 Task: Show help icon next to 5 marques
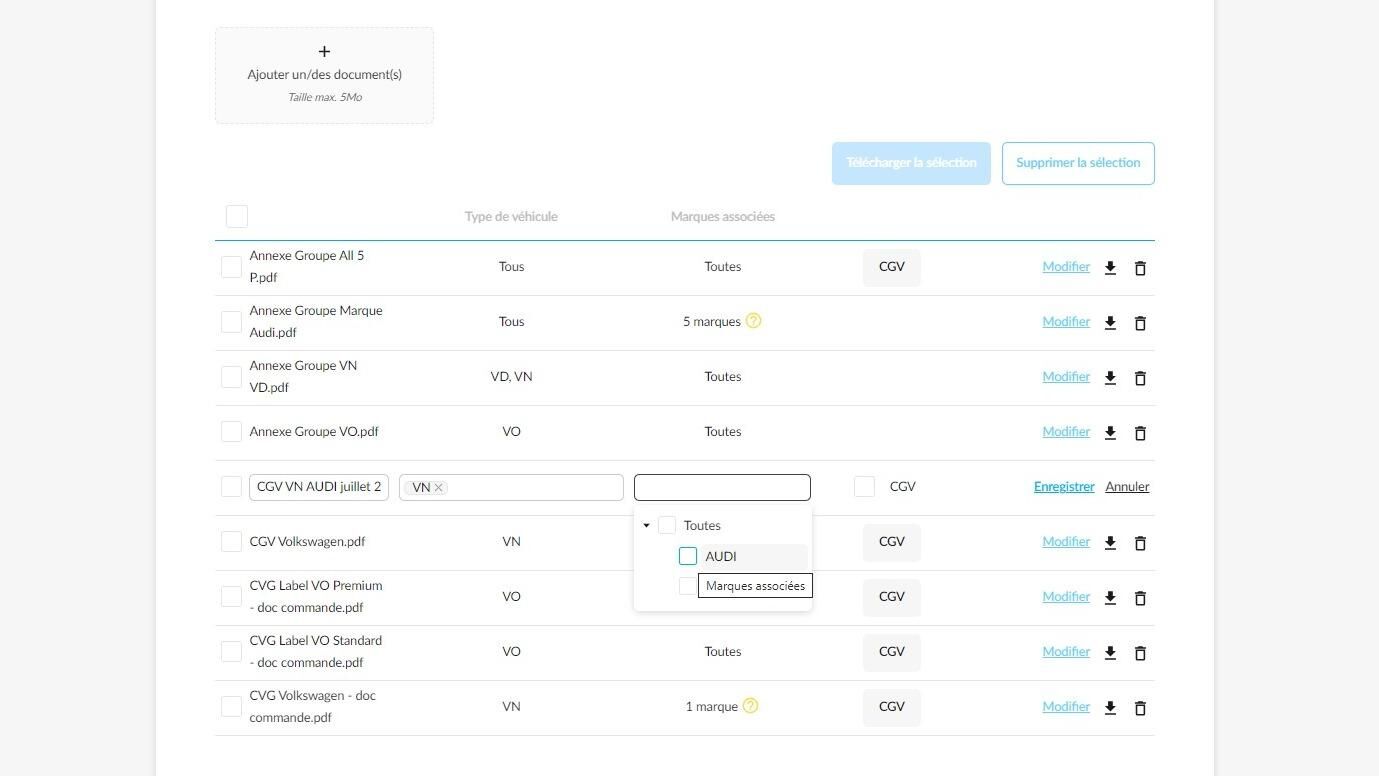(754, 321)
